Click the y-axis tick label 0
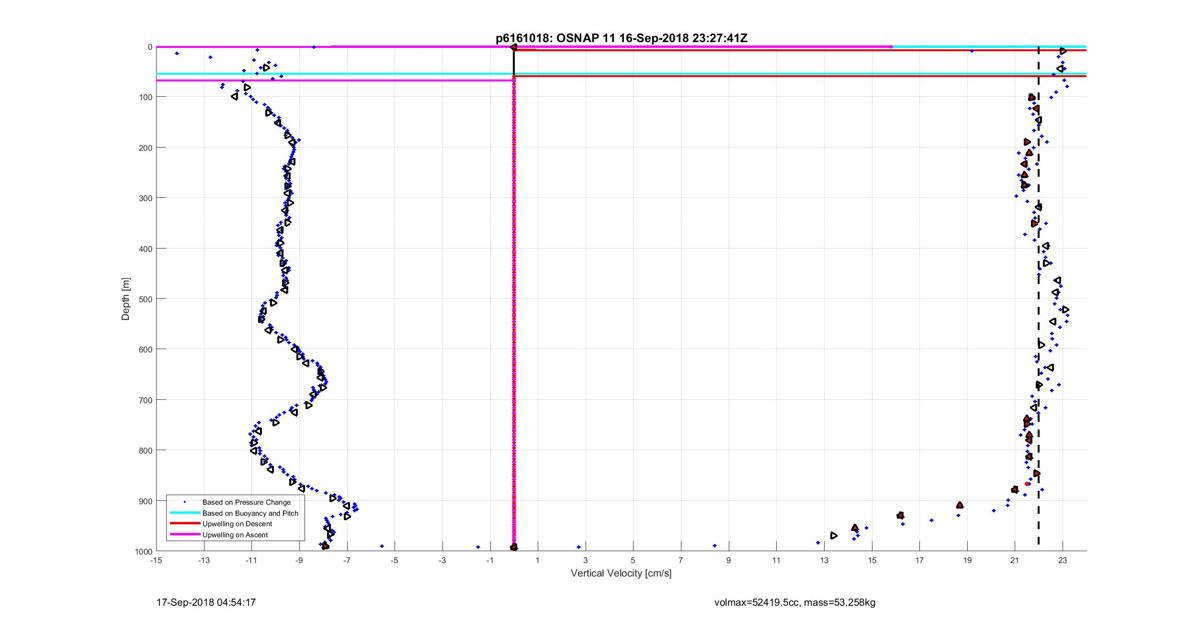Screen dimensions: 1200x619 click(x=148, y=47)
